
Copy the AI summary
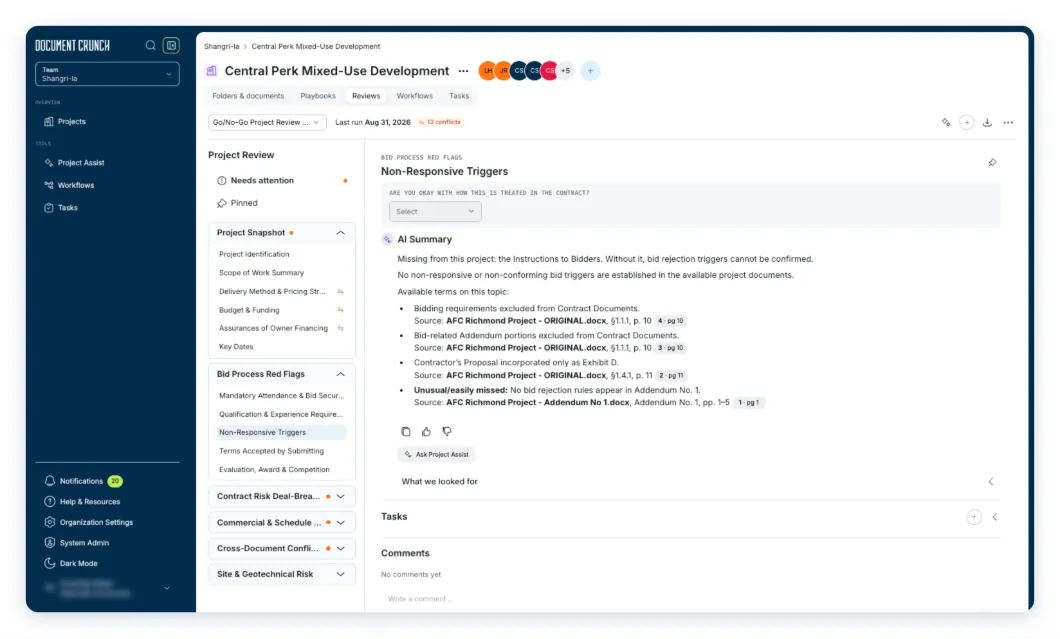[406, 432]
